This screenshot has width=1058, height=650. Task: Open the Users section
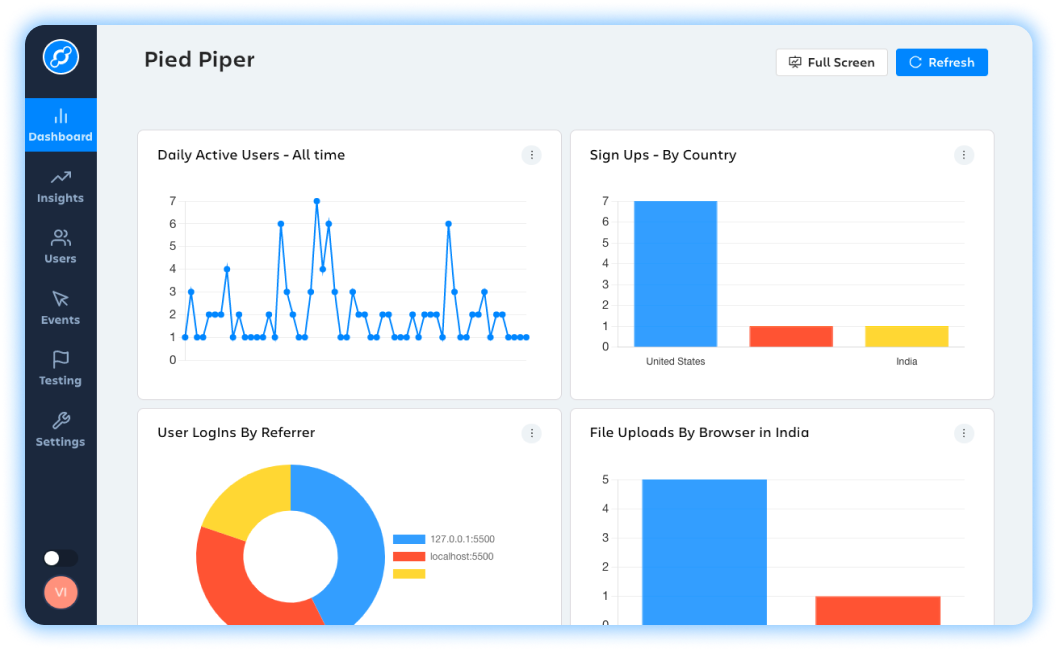pyautogui.click(x=61, y=247)
